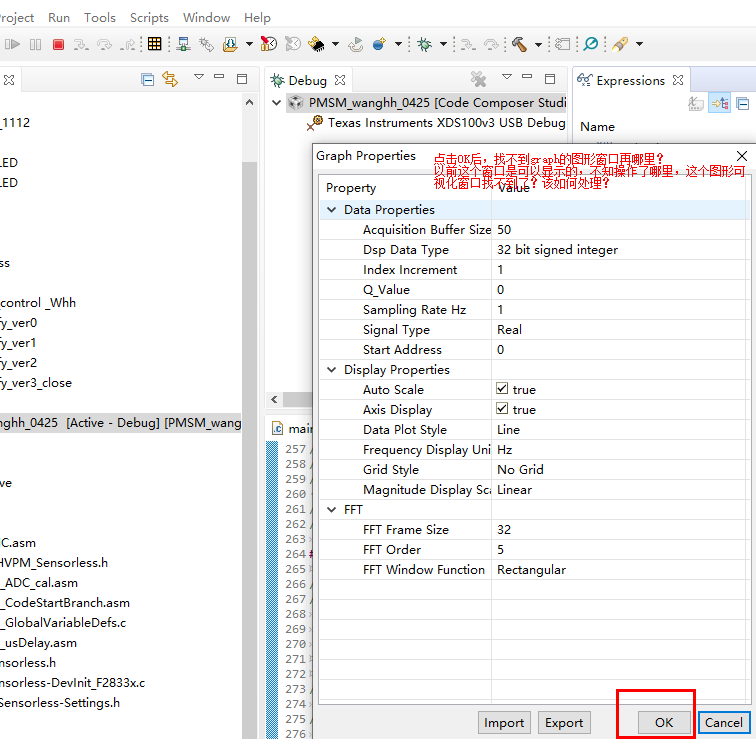Click the clock profile icon in toolbar
This screenshot has width=756, height=739.
[x=269, y=44]
